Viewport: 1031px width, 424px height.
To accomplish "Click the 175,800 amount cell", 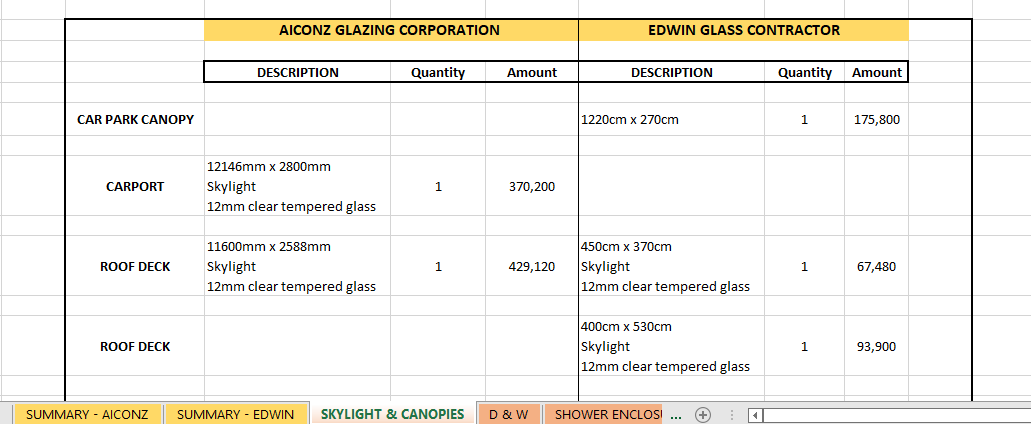I will coord(877,119).
